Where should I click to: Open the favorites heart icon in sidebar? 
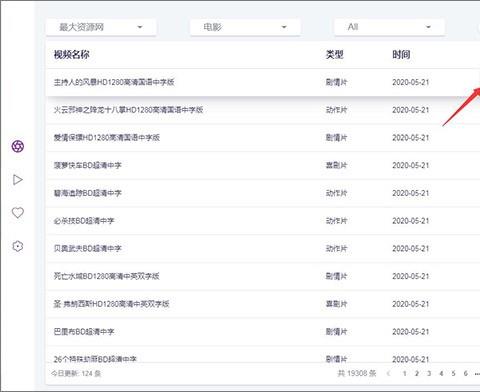click(x=18, y=213)
